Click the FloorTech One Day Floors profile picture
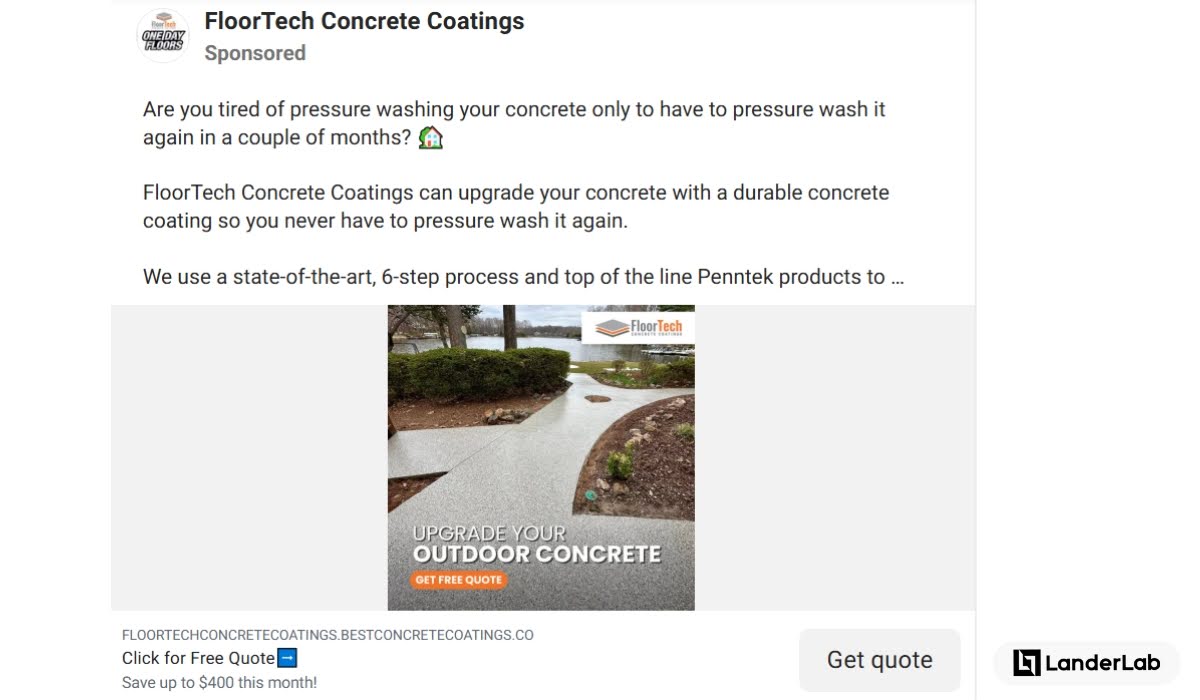The width and height of the screenshot is (1200, 700). tap(163, 35)
